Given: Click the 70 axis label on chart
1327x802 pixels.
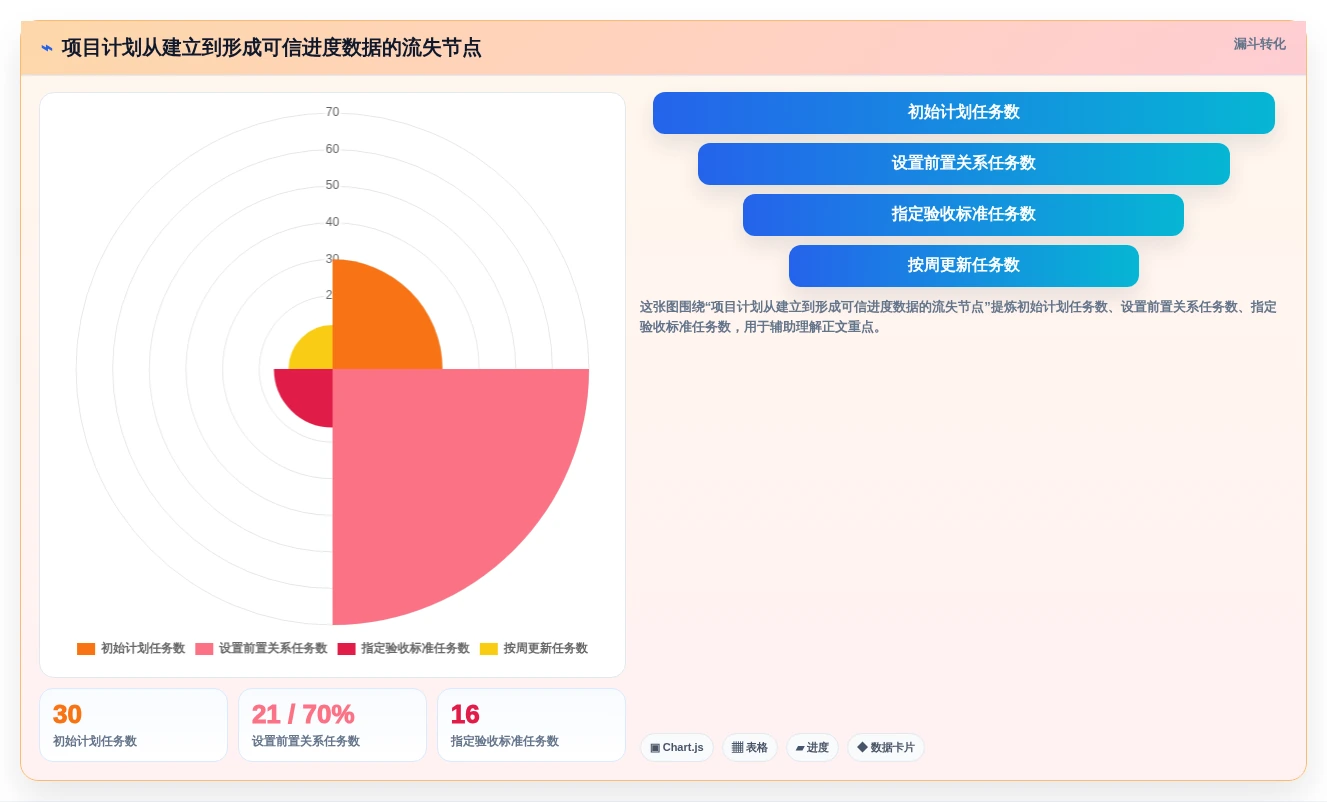Looking at the screenshot, I should (x=332, y=112).
